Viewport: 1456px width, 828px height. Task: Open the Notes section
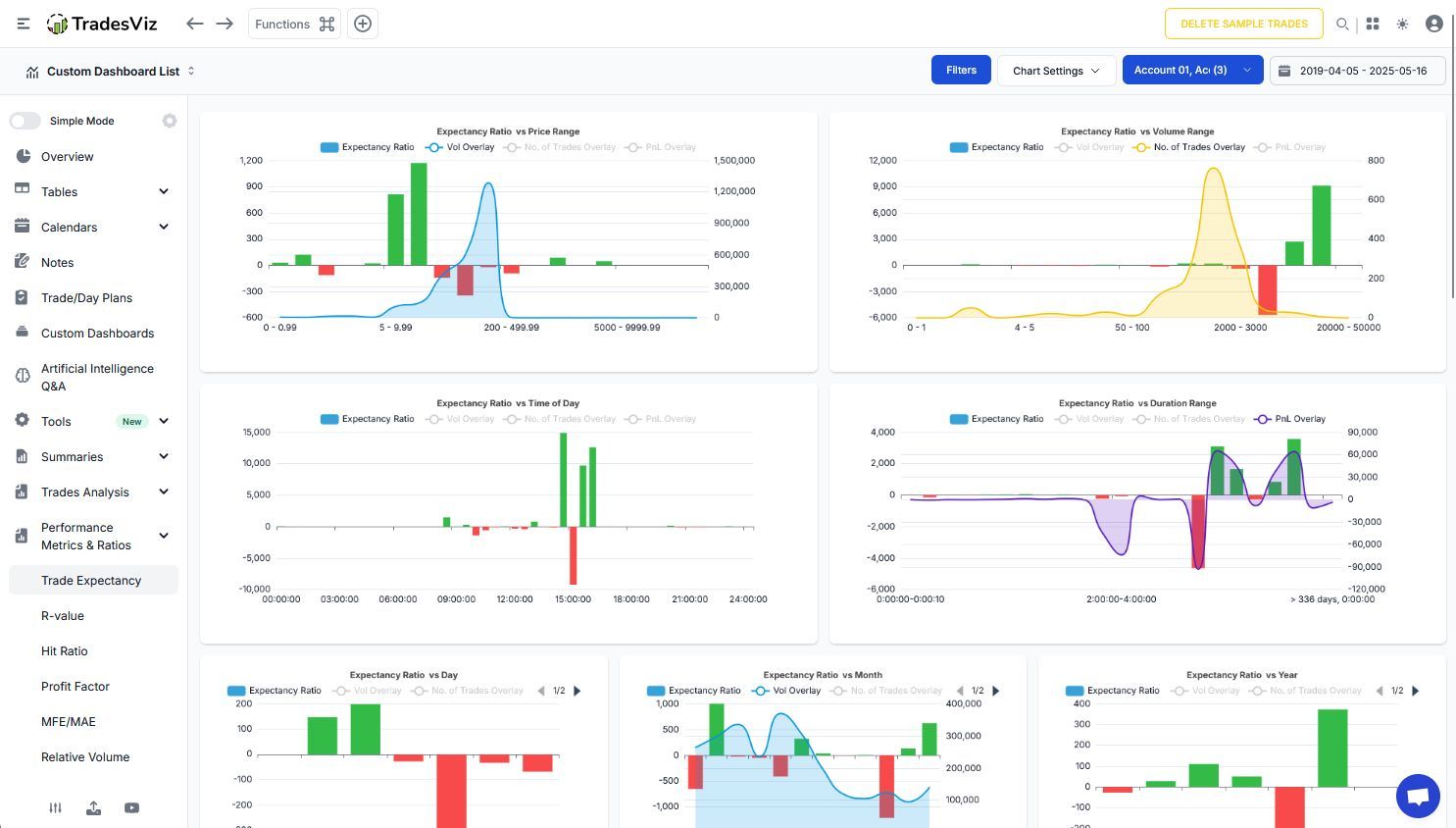(x=58, y=263)
